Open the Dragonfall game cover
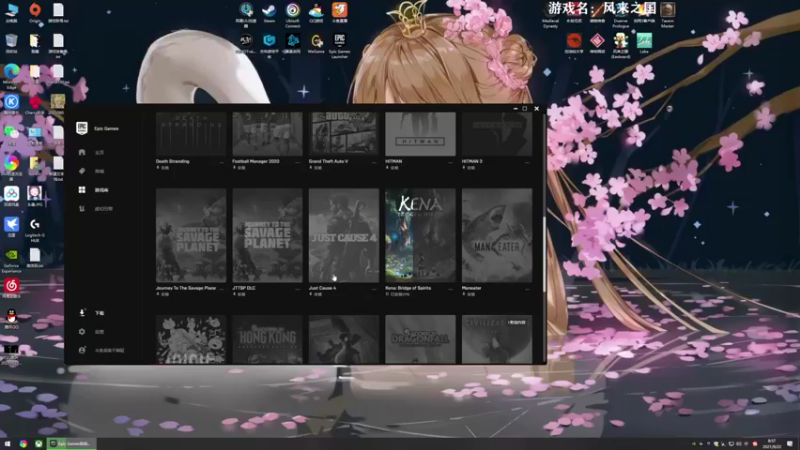Image resolution: width=800 pixels, height=450 pixels. pyautogui.click(x=420, y=339)
